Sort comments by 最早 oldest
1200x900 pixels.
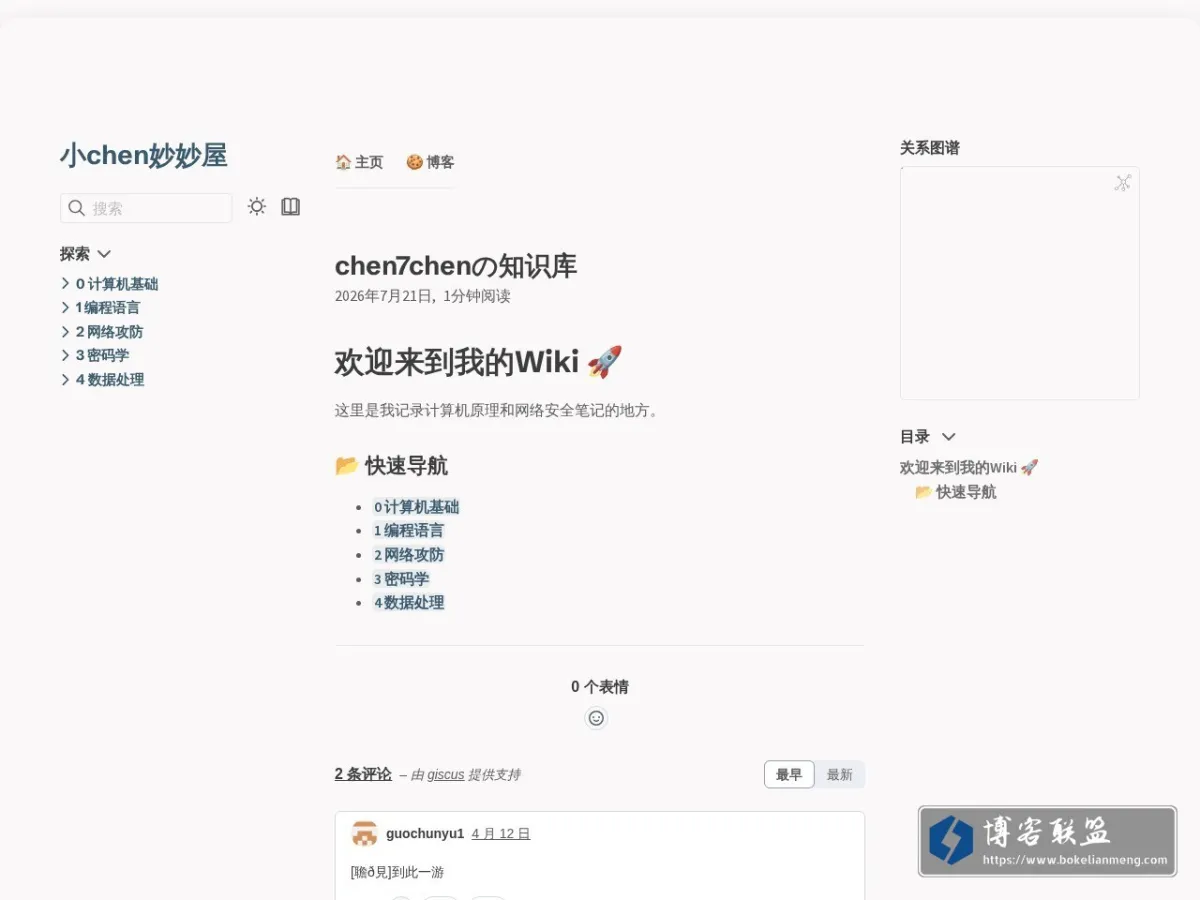tap(789, 775)
